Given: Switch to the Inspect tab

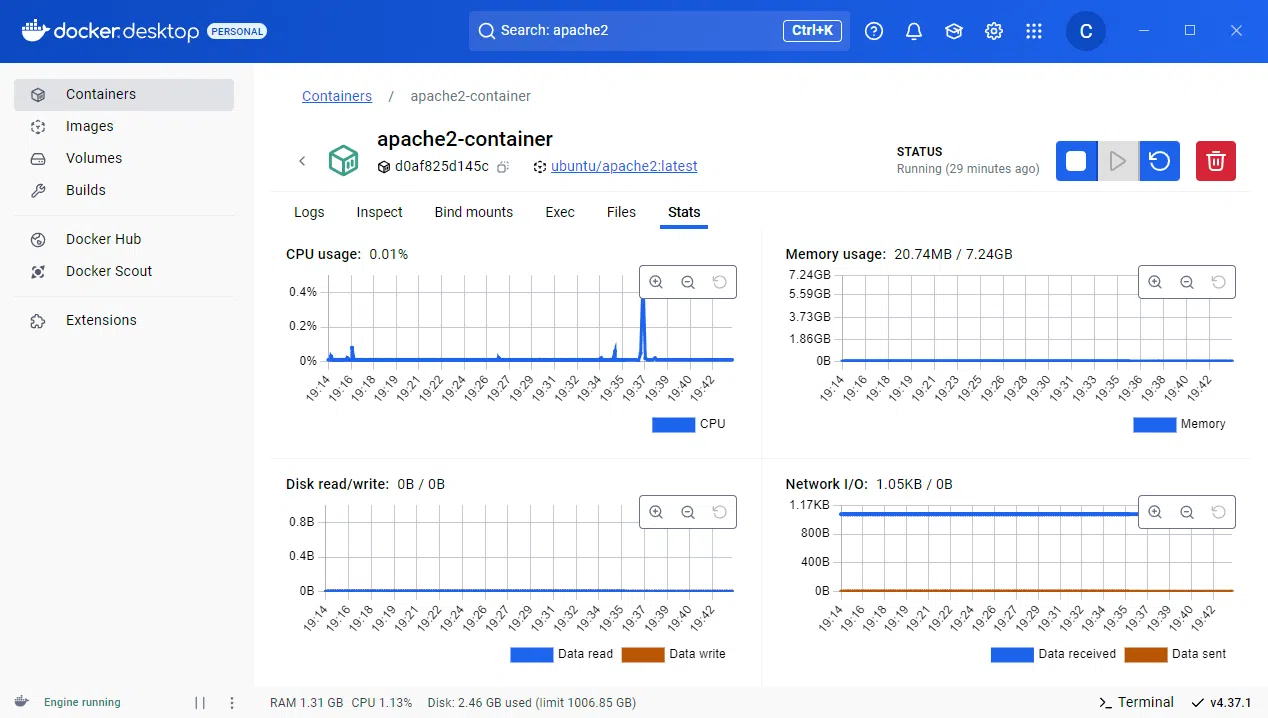Looking at the screenshot, I should click(379, 212).
